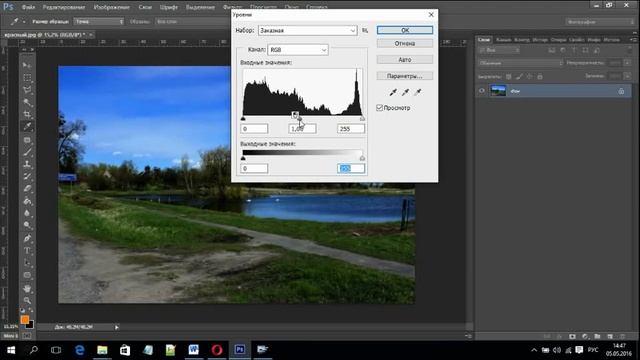Open the Редактирование menu

pyautogui.click(x=64, y=7)
